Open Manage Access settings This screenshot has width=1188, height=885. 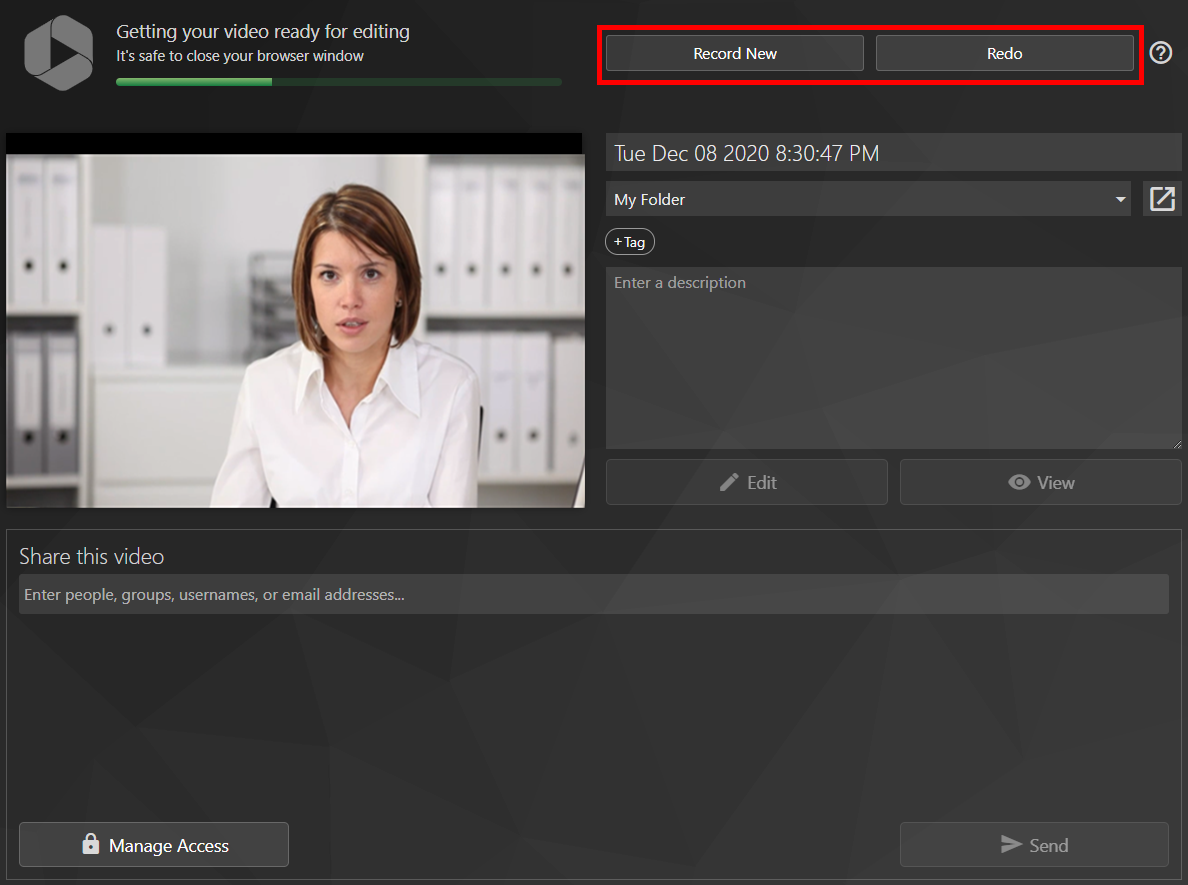pyautogui.click(x=154, y=845)
